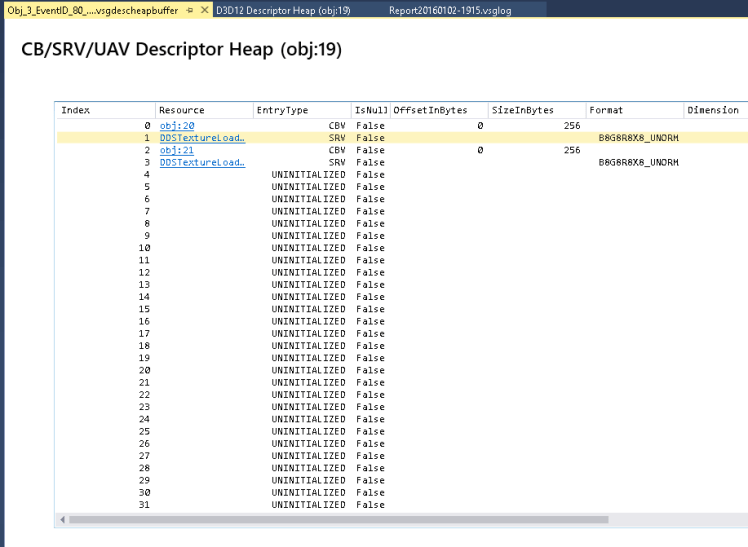The width and height of the screenshot is (748, 547).
Task: Click IsNull False value in row 5
Action: (370, 187)
